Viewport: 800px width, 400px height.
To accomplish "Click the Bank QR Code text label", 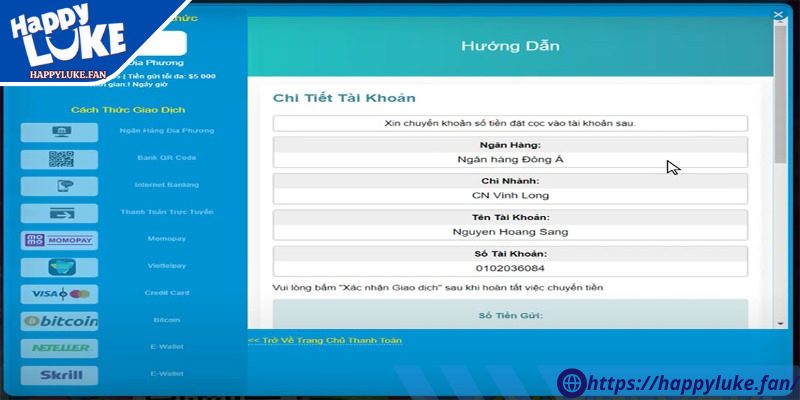I will tap(167, 158).
